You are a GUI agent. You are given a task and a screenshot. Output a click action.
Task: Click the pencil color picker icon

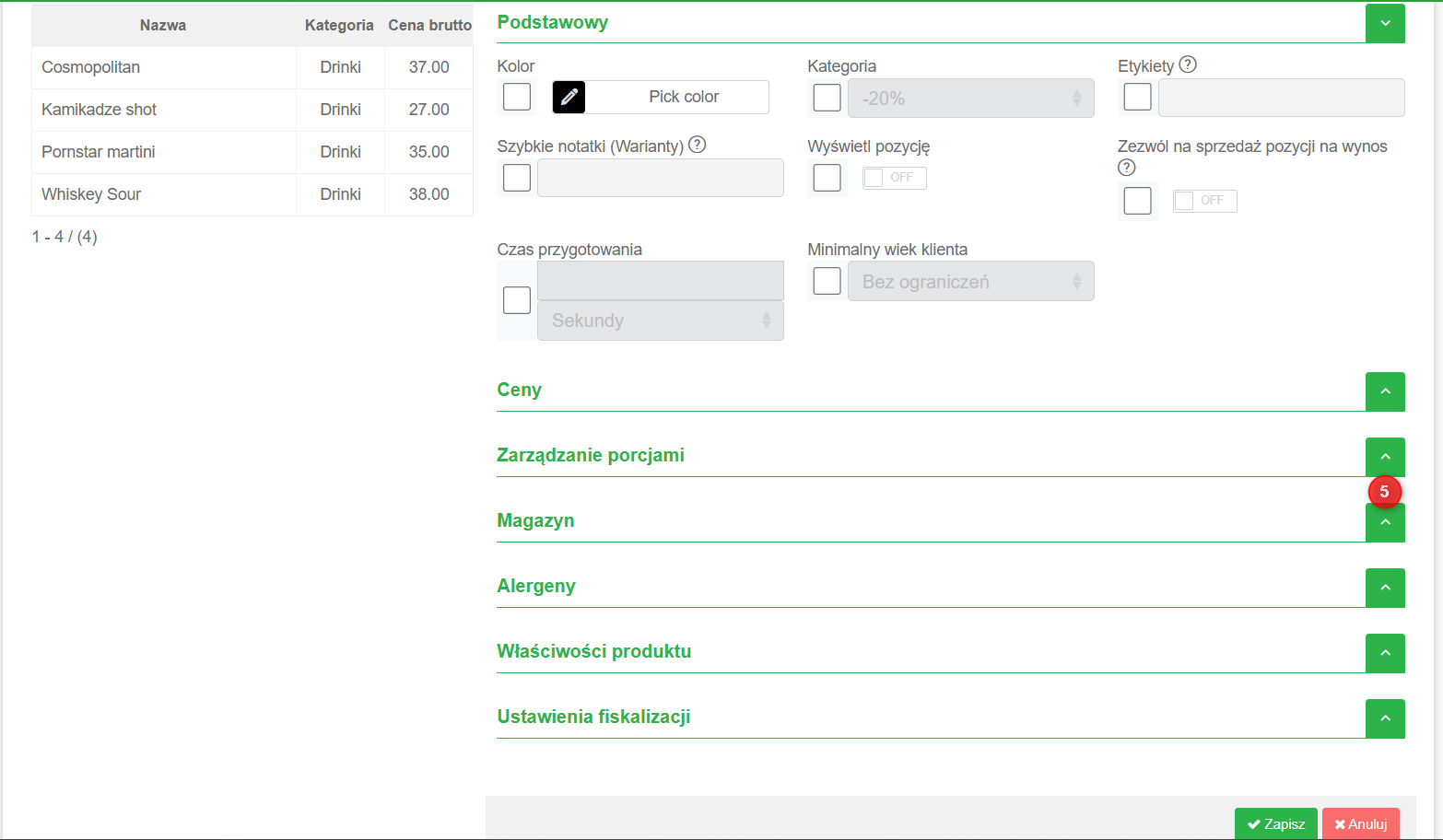[569, 97]
